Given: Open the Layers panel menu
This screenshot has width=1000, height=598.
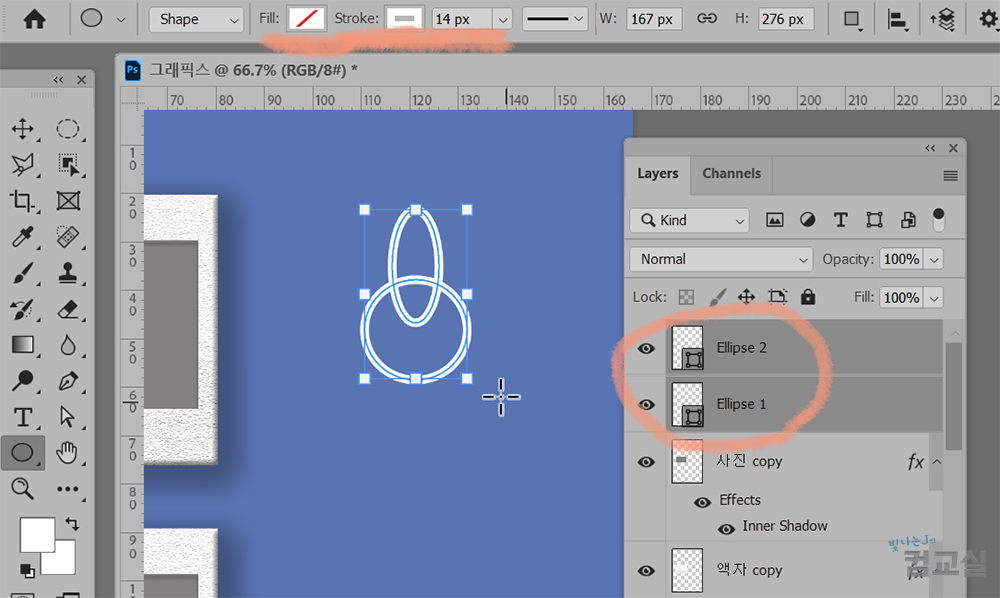Looking at the screenshot, I should pos(950,175).
